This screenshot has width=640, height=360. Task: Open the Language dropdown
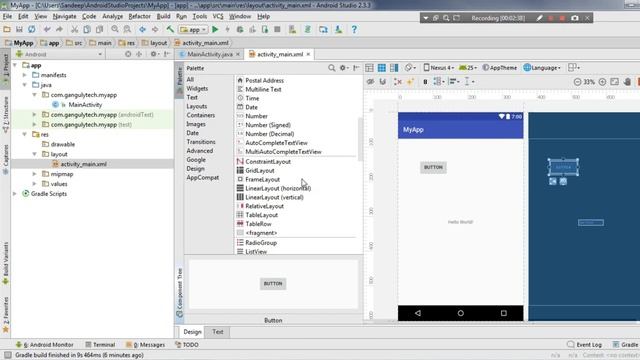pos(542,68)
